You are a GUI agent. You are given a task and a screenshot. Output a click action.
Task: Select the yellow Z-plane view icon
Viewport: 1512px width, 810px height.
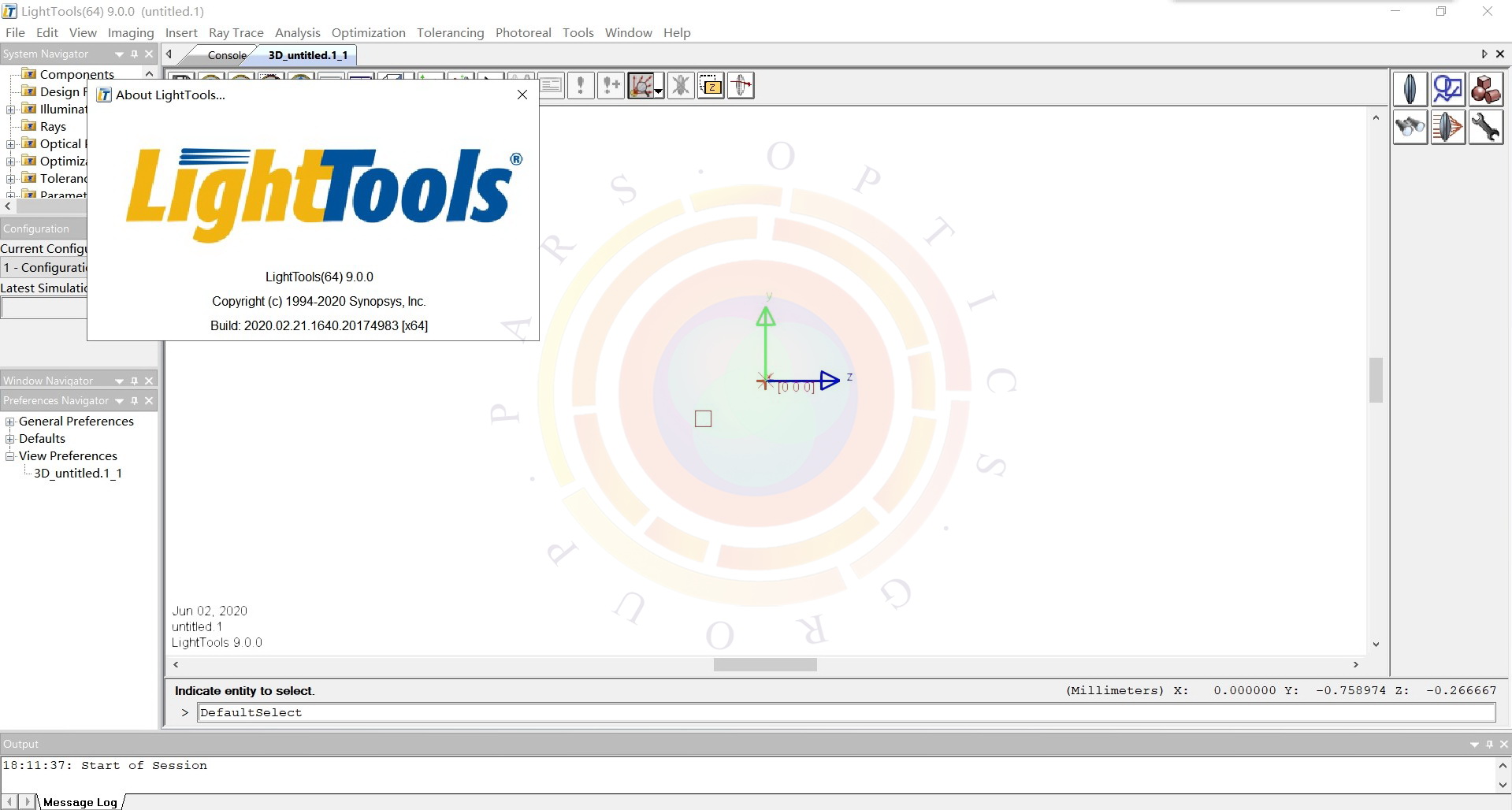pyautogui.click(x=711, y=85)
